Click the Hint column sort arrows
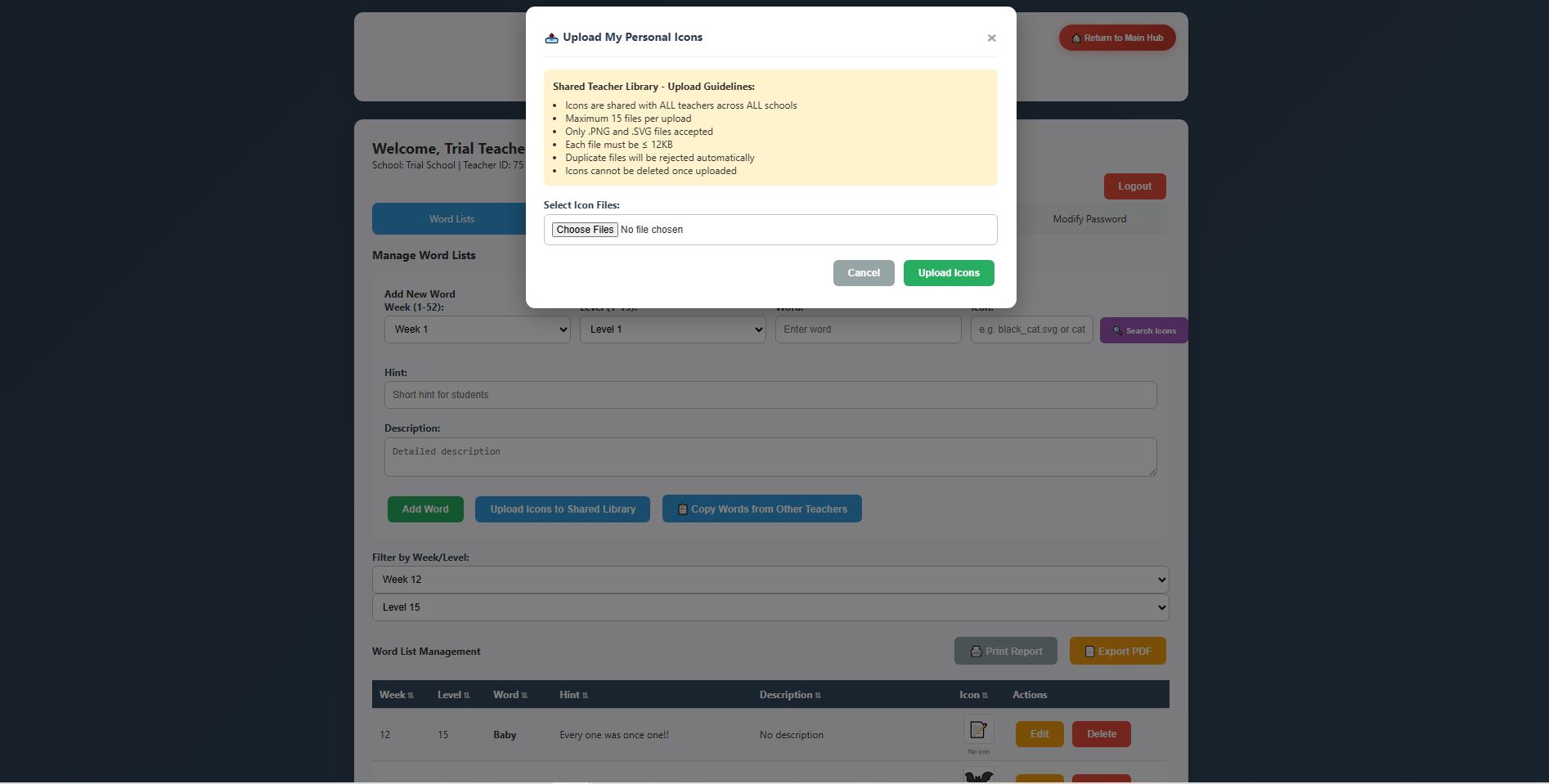Image resolution: width=1549 pixels, height=784 pixels. (585, 696)
